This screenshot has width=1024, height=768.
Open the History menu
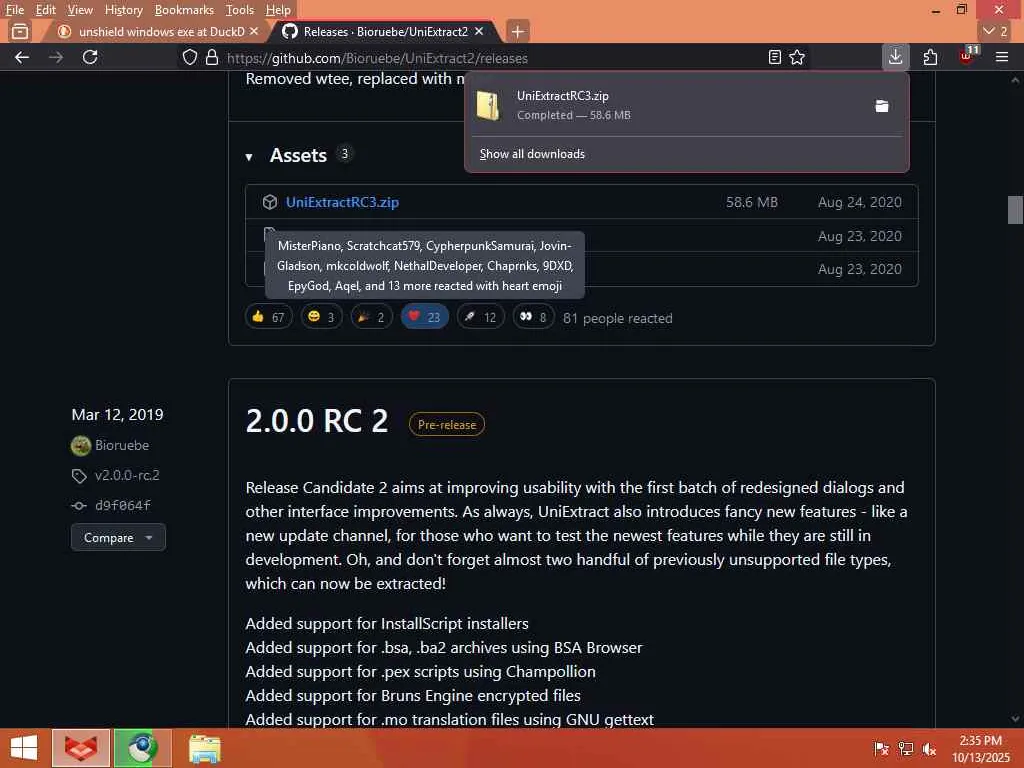pyautogui.click(x=123, y=10)
